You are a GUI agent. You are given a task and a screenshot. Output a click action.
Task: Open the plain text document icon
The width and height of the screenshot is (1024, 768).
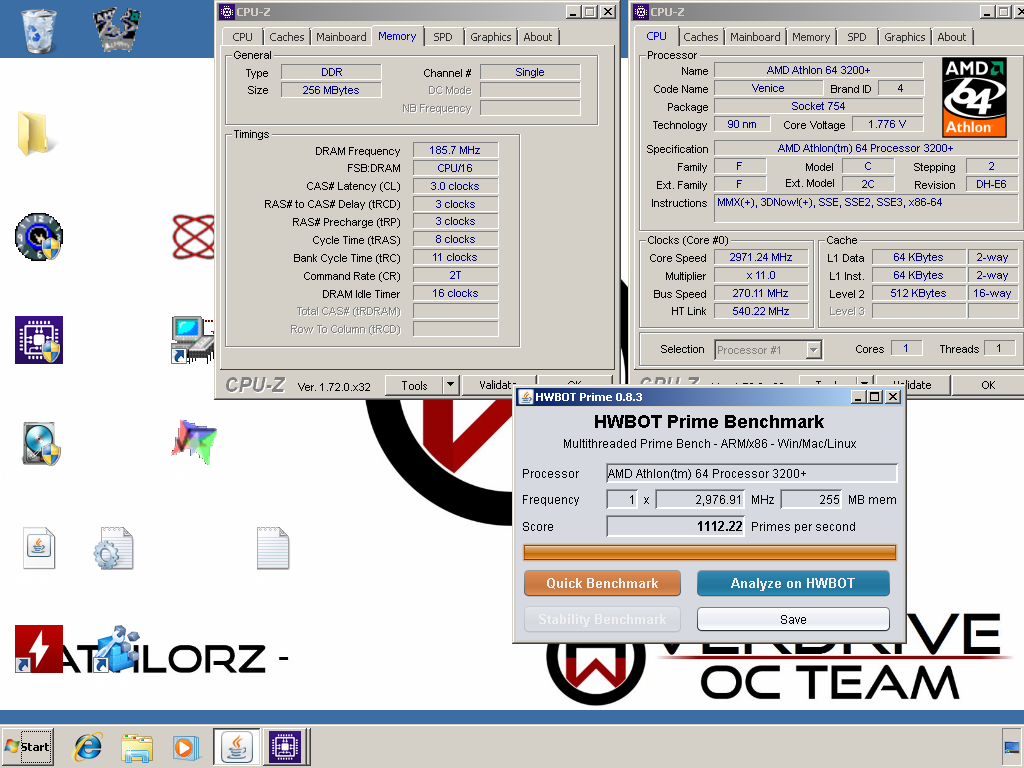tap(272, 547)
